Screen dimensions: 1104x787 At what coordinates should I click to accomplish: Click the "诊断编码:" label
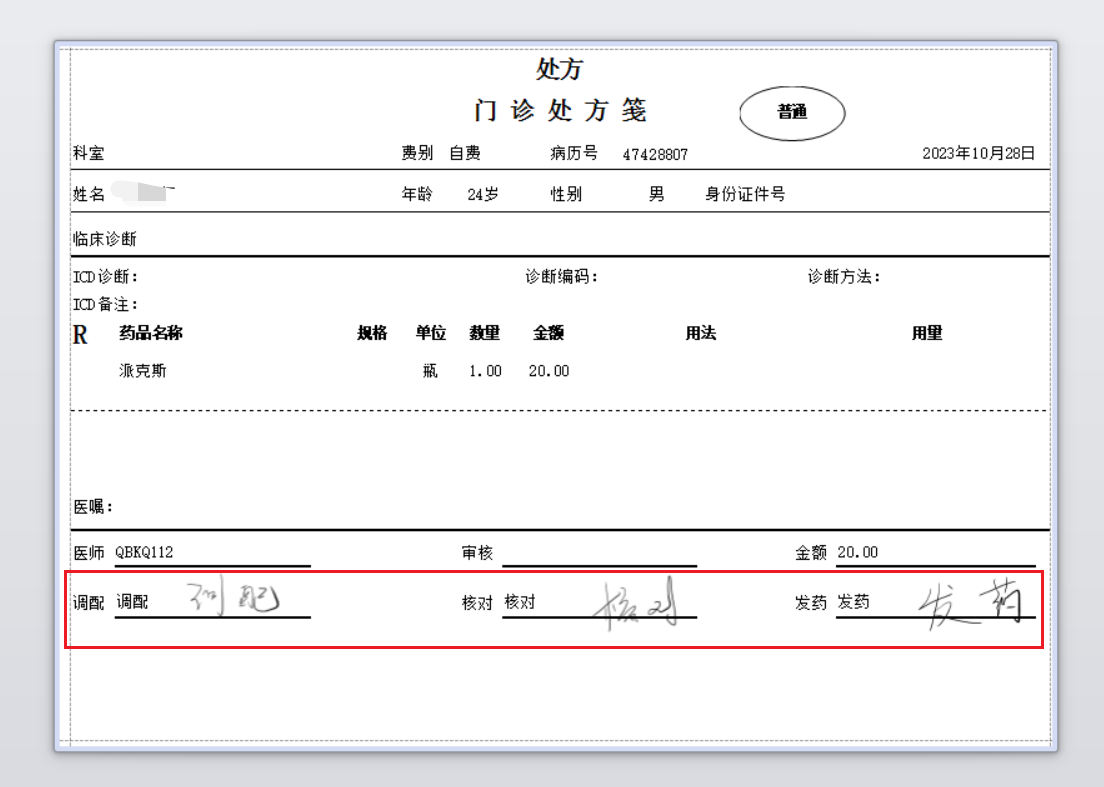tap(561, 277)
